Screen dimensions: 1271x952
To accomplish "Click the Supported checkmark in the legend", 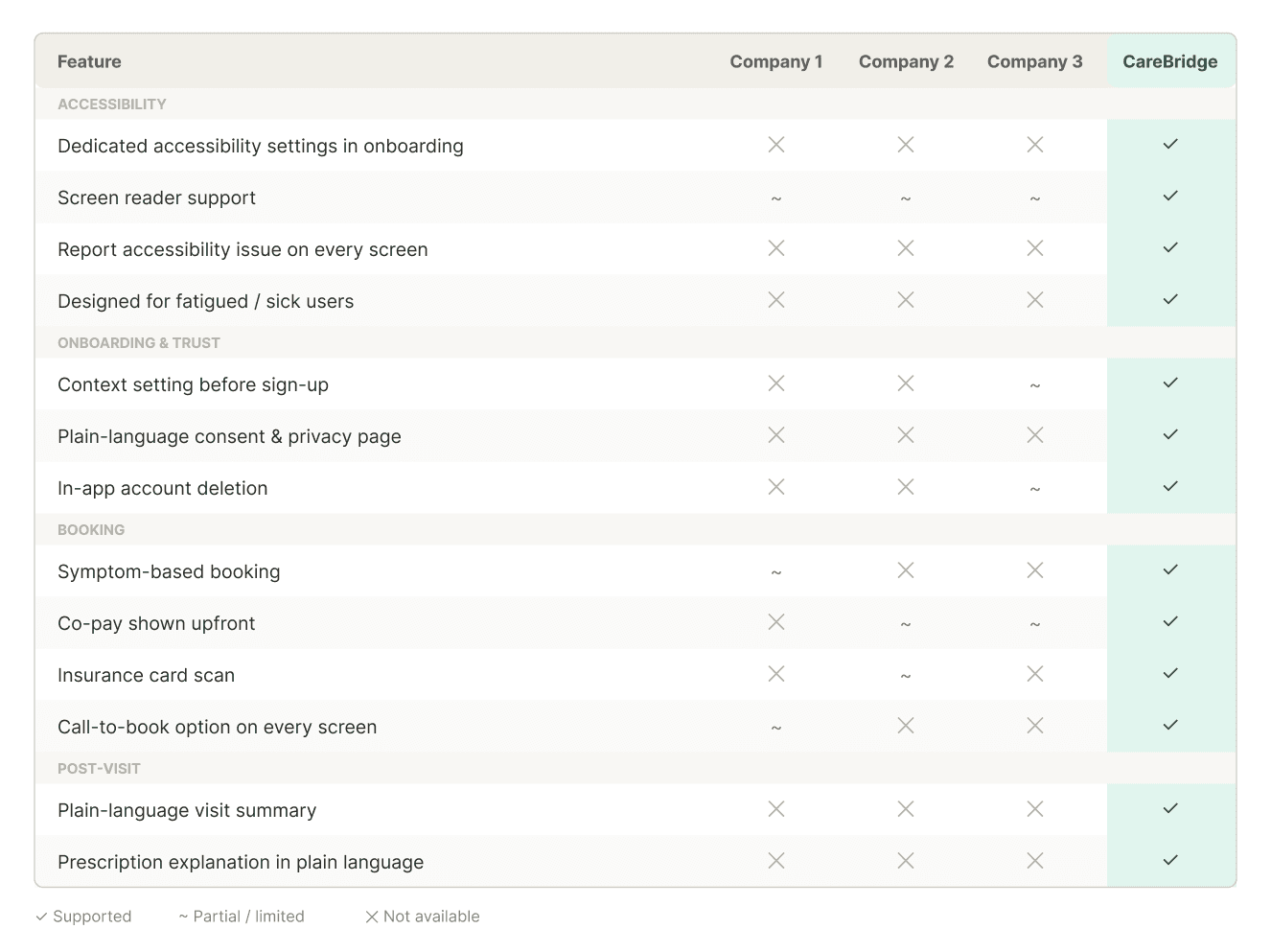I will (40, 916).
